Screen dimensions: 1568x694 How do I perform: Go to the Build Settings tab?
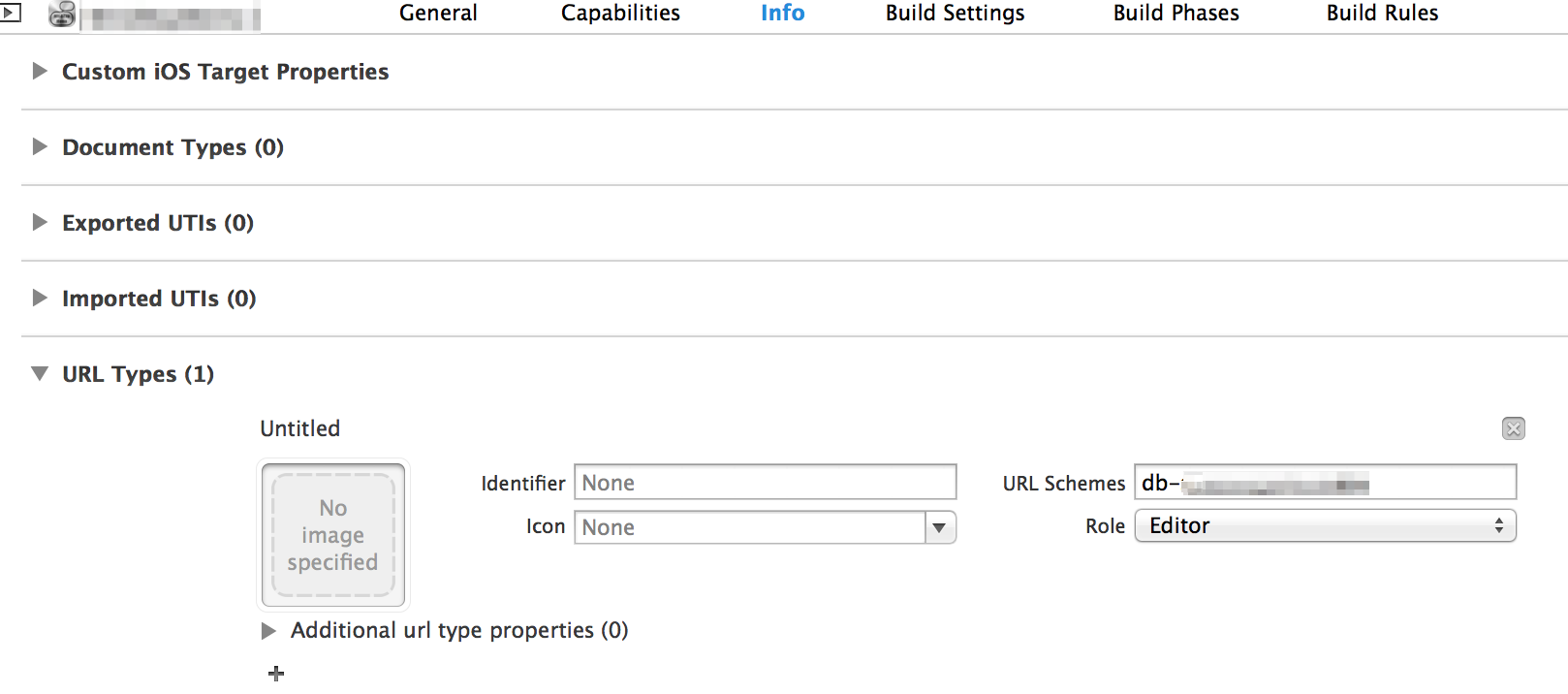coord(955,14)
